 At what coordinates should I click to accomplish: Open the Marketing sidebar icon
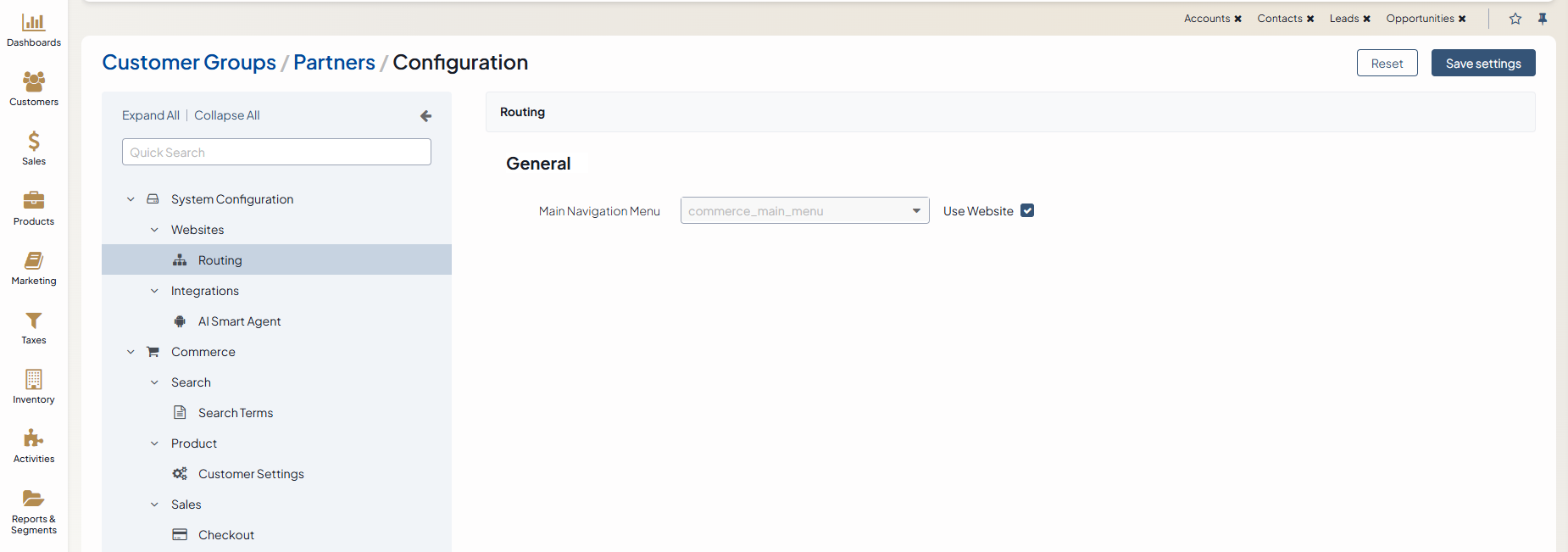click(34, 261)
